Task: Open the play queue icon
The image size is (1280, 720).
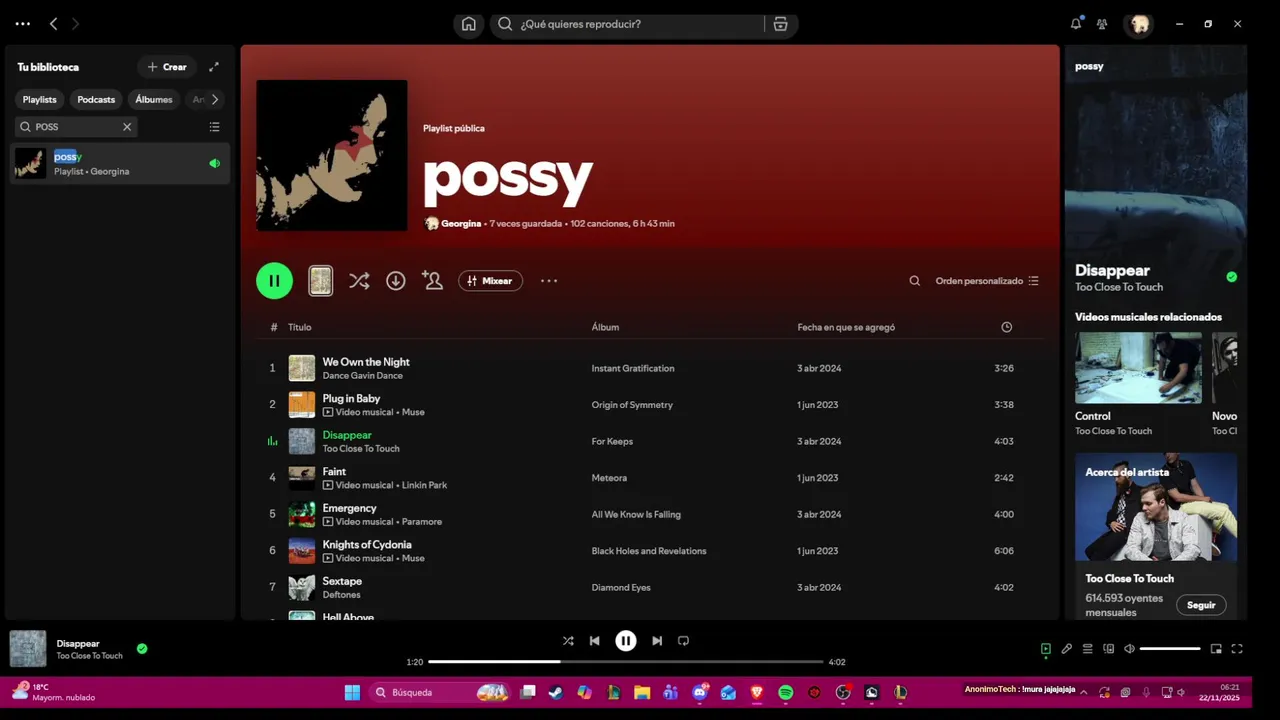Action: (1088, 649)
